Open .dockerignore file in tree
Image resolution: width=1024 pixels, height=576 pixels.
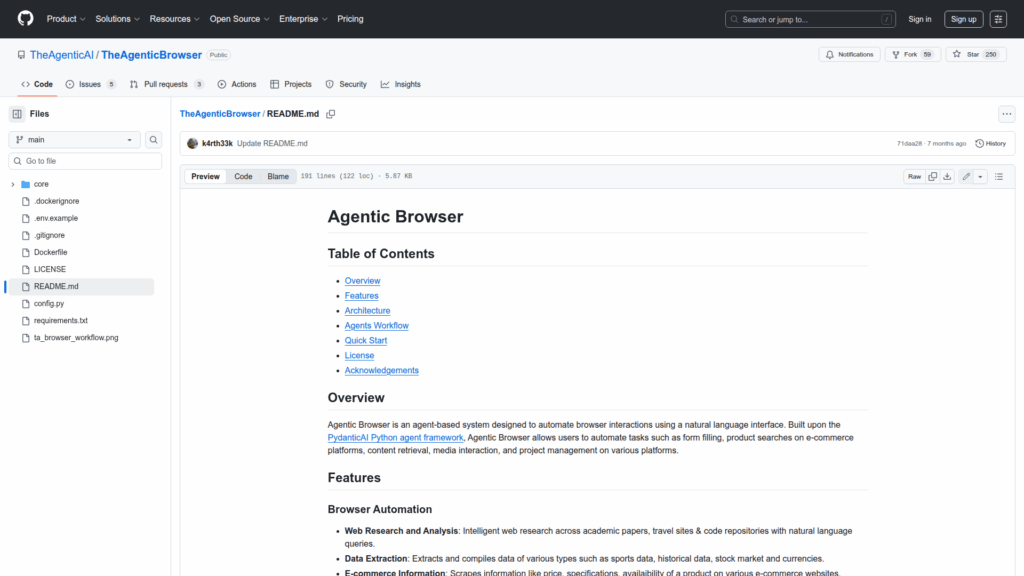pos(56,201)
